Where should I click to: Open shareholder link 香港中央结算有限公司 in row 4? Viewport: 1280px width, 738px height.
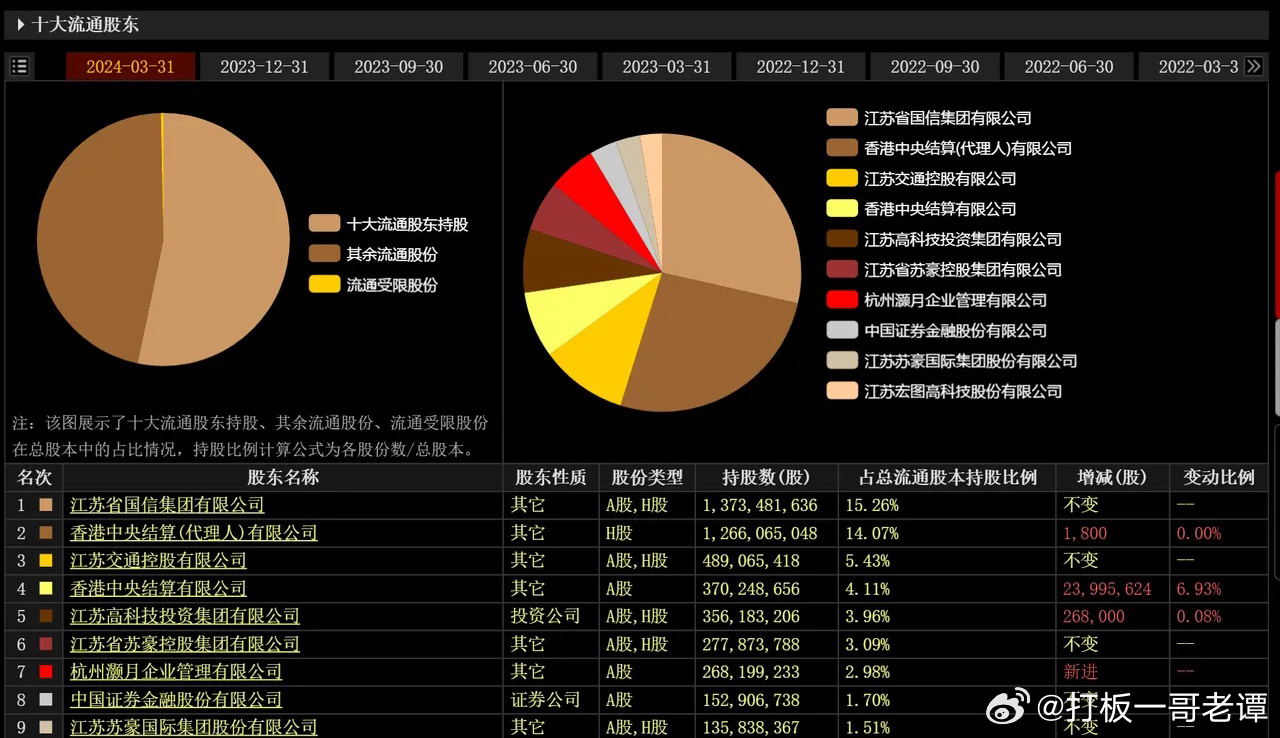158,589
